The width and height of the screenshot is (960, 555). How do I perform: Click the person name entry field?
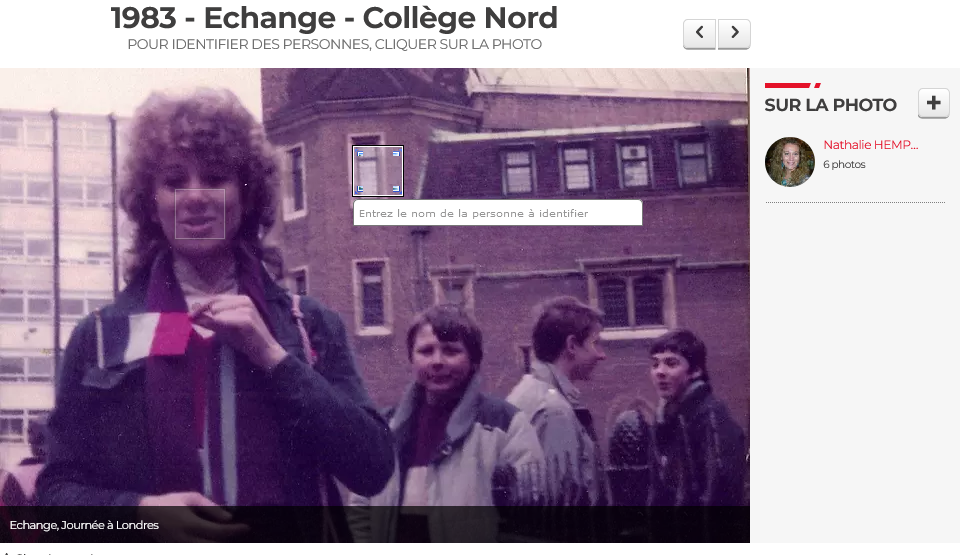click(x=498, y=213)
